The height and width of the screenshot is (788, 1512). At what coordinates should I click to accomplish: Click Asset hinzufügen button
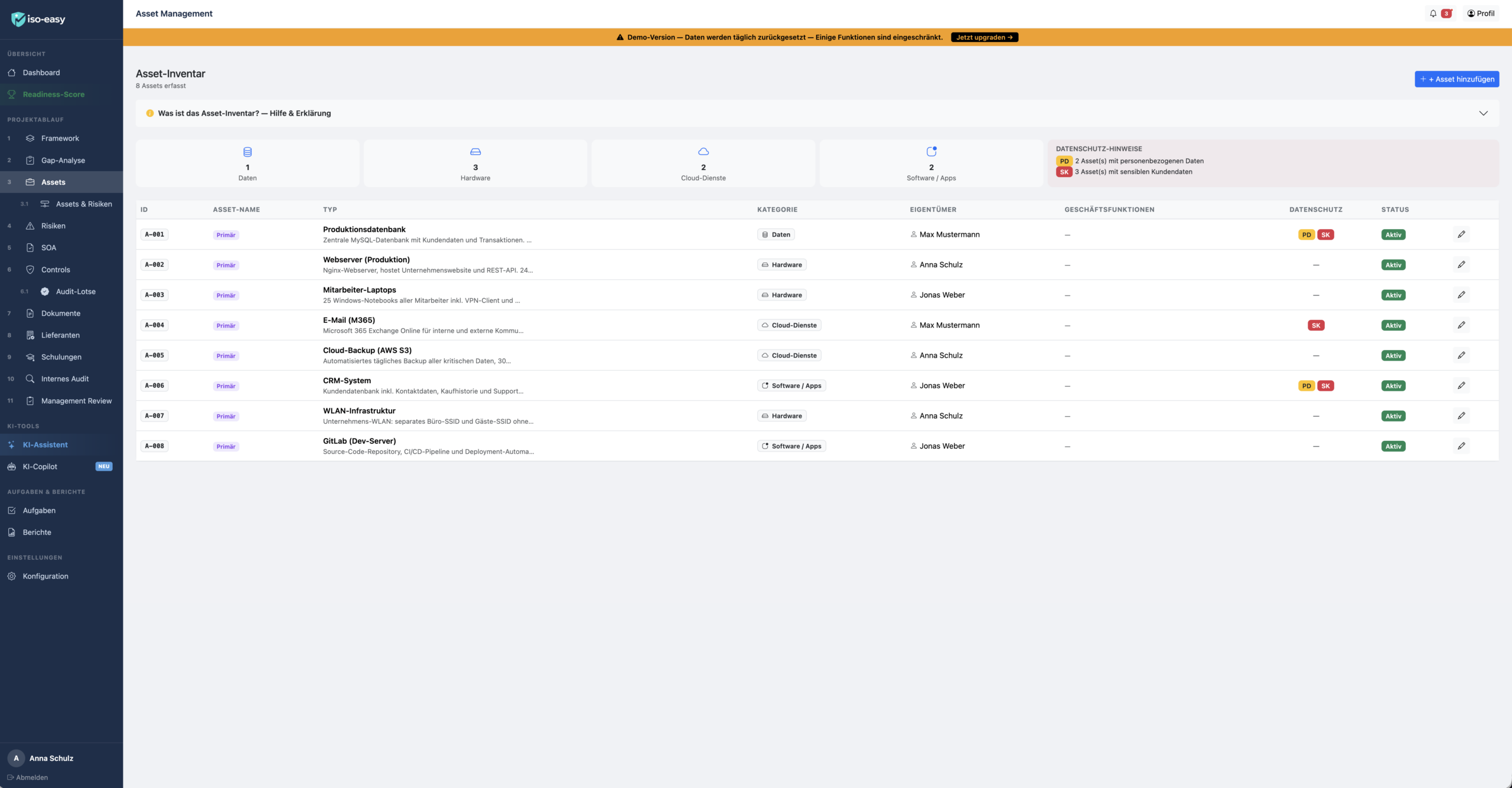click(1456, 79)
